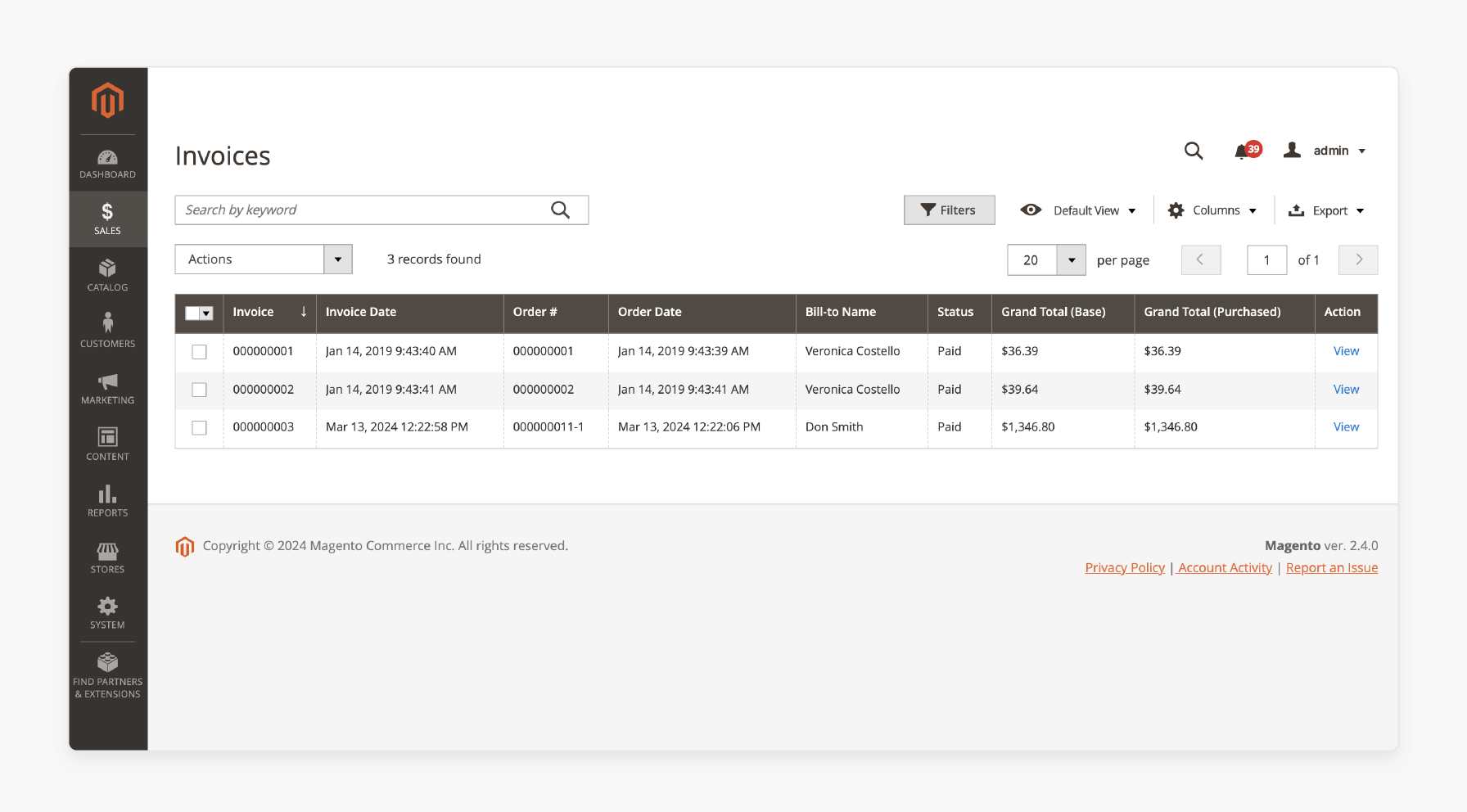Sort by Bill-to Name column header
Screen dimensions: 1467x812
[861, 313]
